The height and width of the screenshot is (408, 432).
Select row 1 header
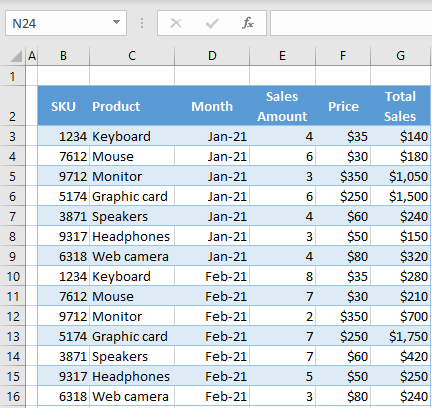(x=13, y=76)
